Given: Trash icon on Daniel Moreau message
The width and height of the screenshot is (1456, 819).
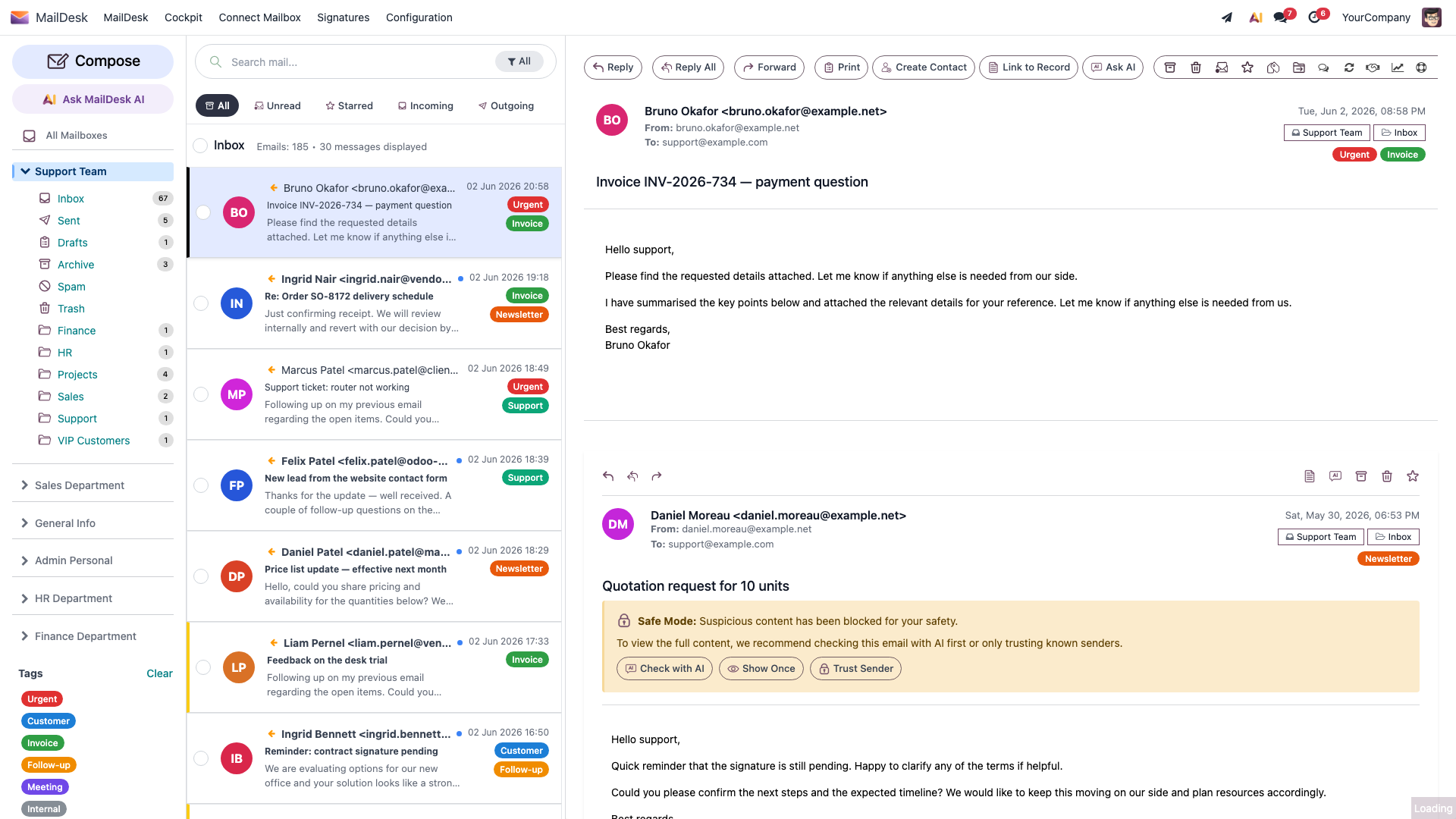Looking at the screenshot, I should pyautogui.click(x=1387, y=476).
